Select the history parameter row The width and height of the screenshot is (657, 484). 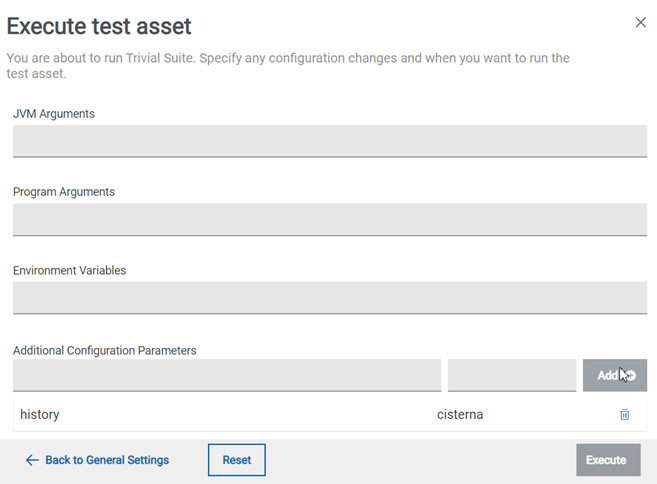pos(200,414)
